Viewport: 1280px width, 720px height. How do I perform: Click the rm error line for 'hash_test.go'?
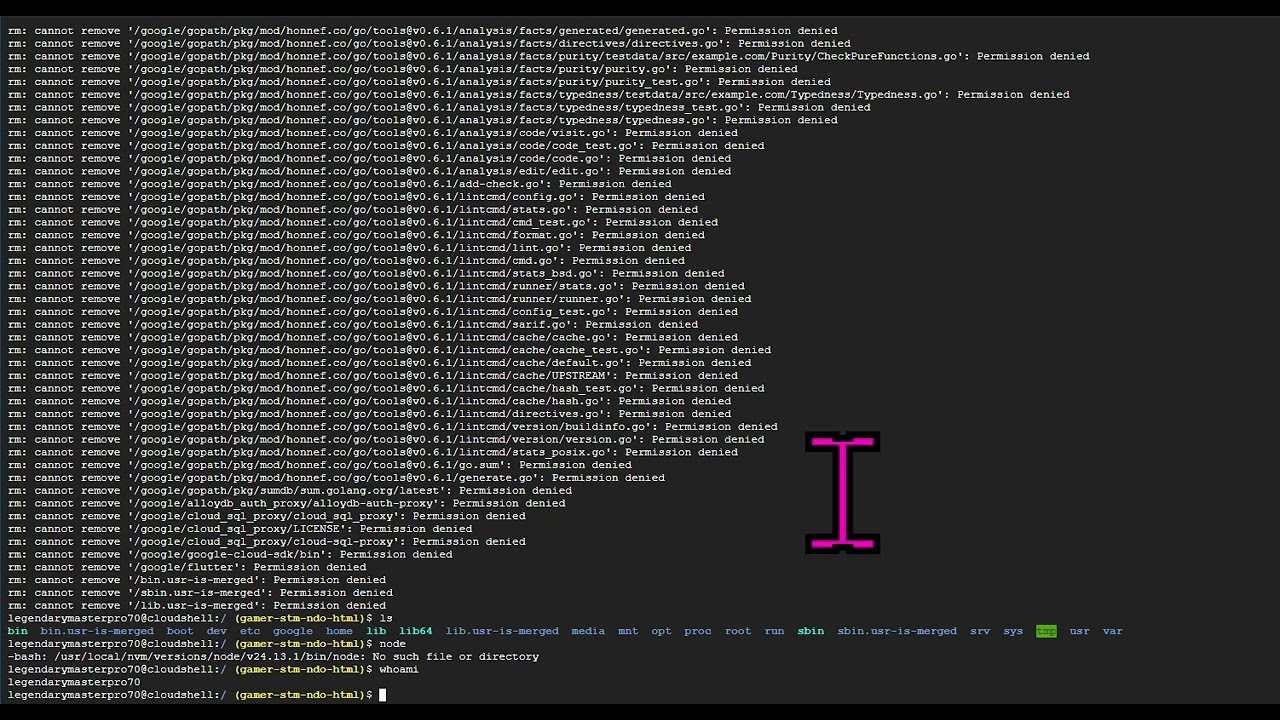click(386, 388)
